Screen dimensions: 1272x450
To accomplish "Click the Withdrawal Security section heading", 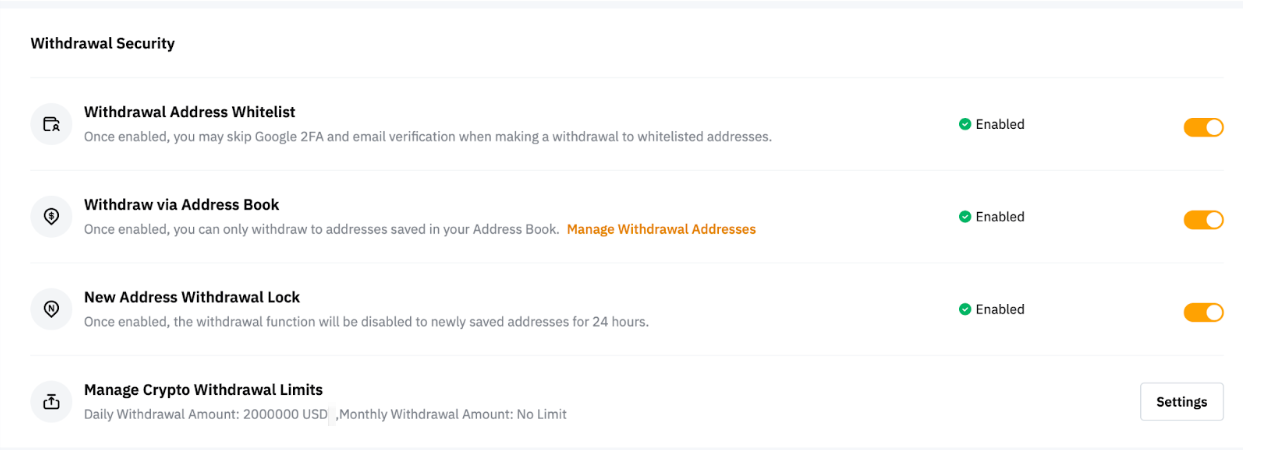I will pyautogui.click(x=103, y=44).
